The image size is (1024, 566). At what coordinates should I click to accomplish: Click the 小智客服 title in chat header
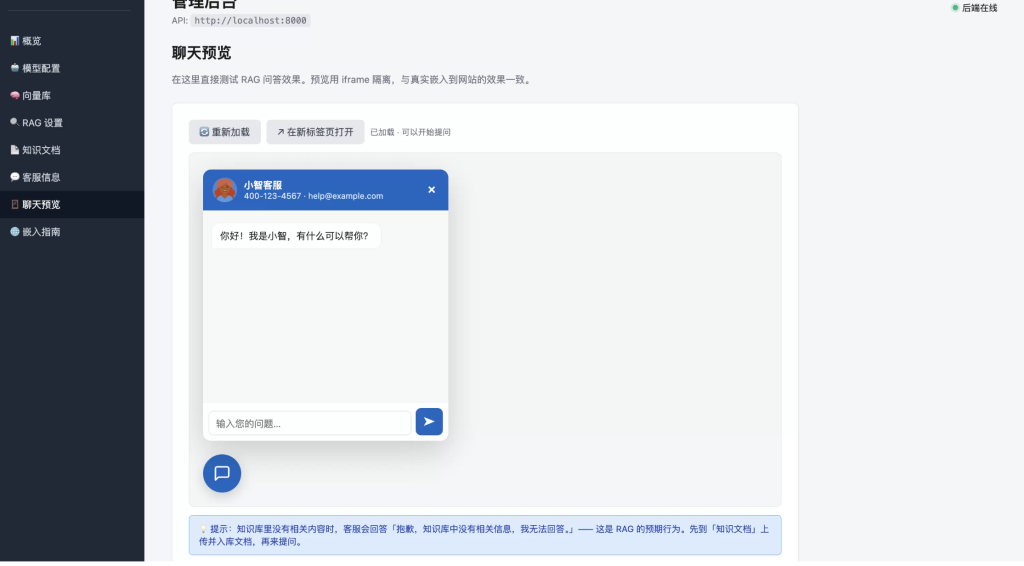click(x=263, y=185)
